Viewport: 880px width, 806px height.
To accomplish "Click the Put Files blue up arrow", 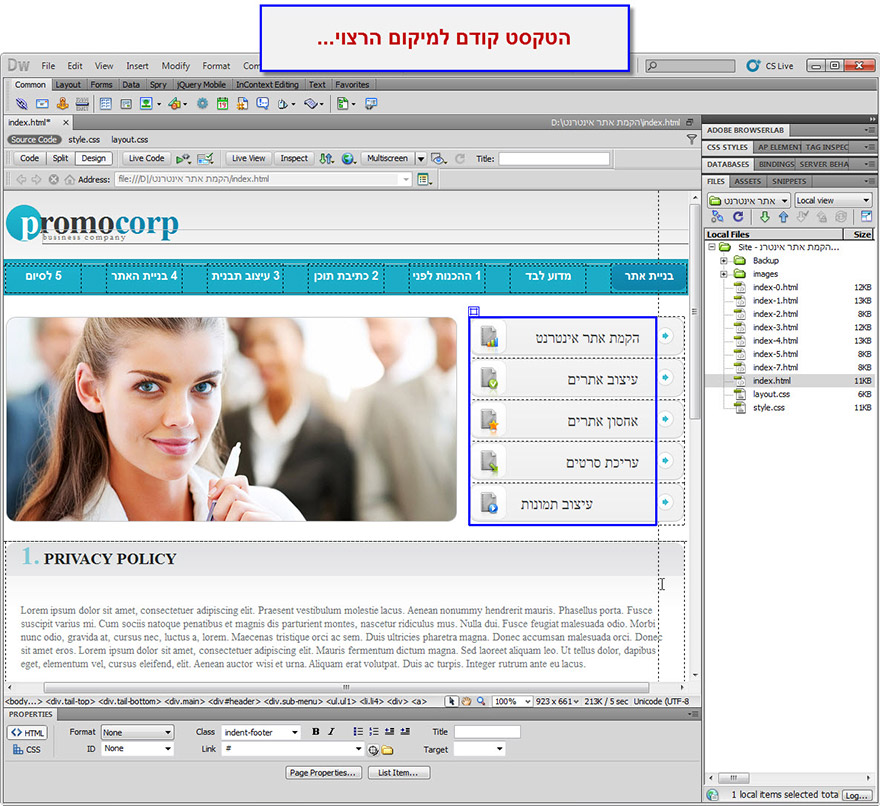I will pyautogui.click(x=783, y=217).
